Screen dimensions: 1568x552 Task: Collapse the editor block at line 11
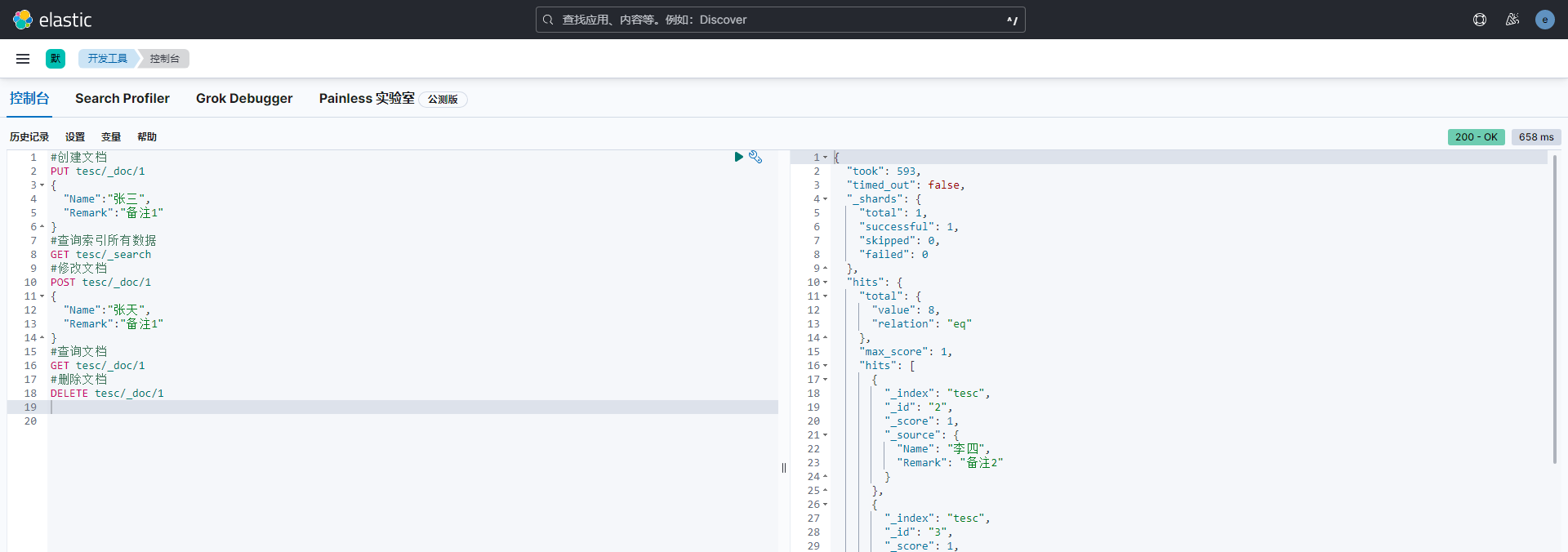pyautogui.click(x=42, y=296)
